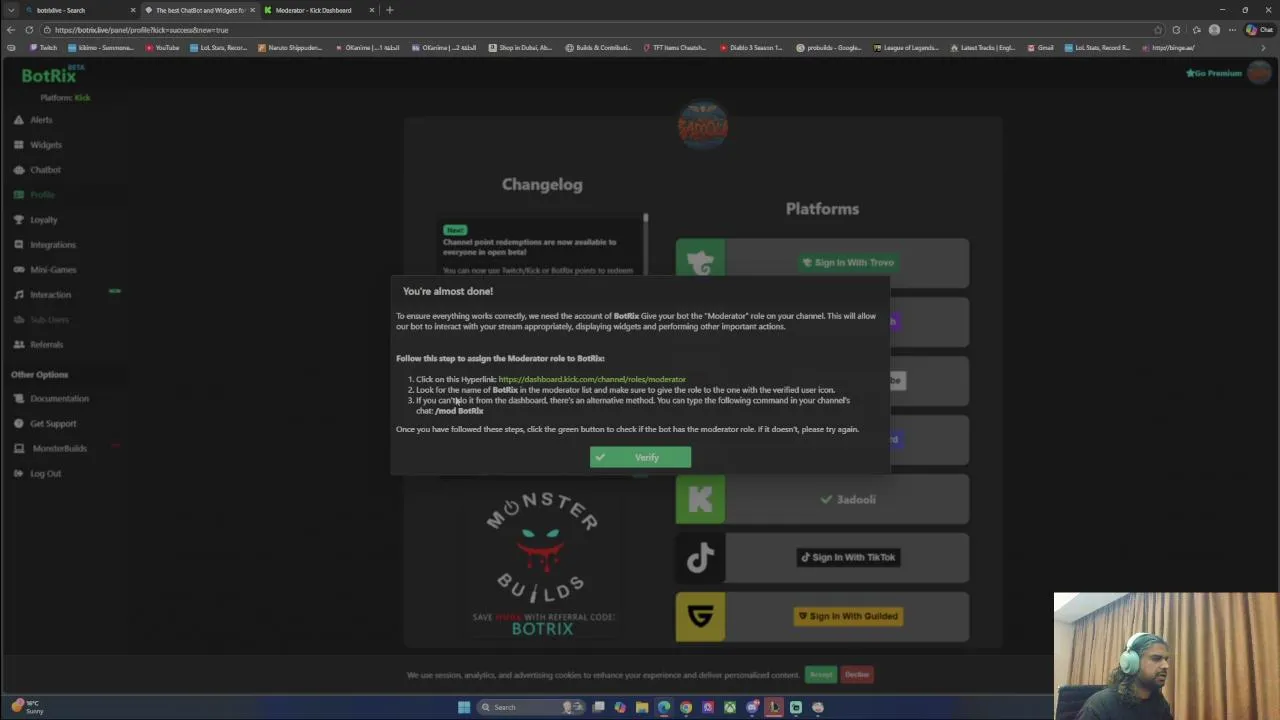Open the Diablo 3 Season bookmark
The height and width of the screenshot is (720, 1280).
pyautogui.click(x=750, y=48)
